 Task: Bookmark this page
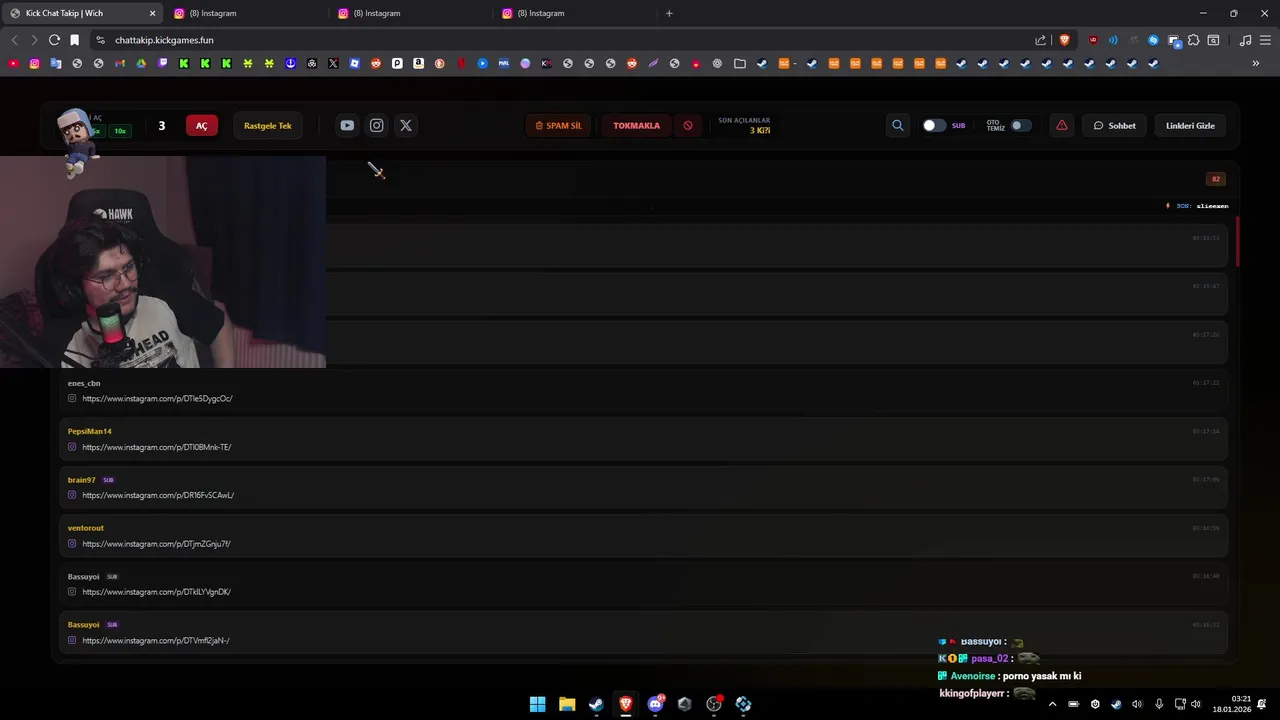(74, 40)
